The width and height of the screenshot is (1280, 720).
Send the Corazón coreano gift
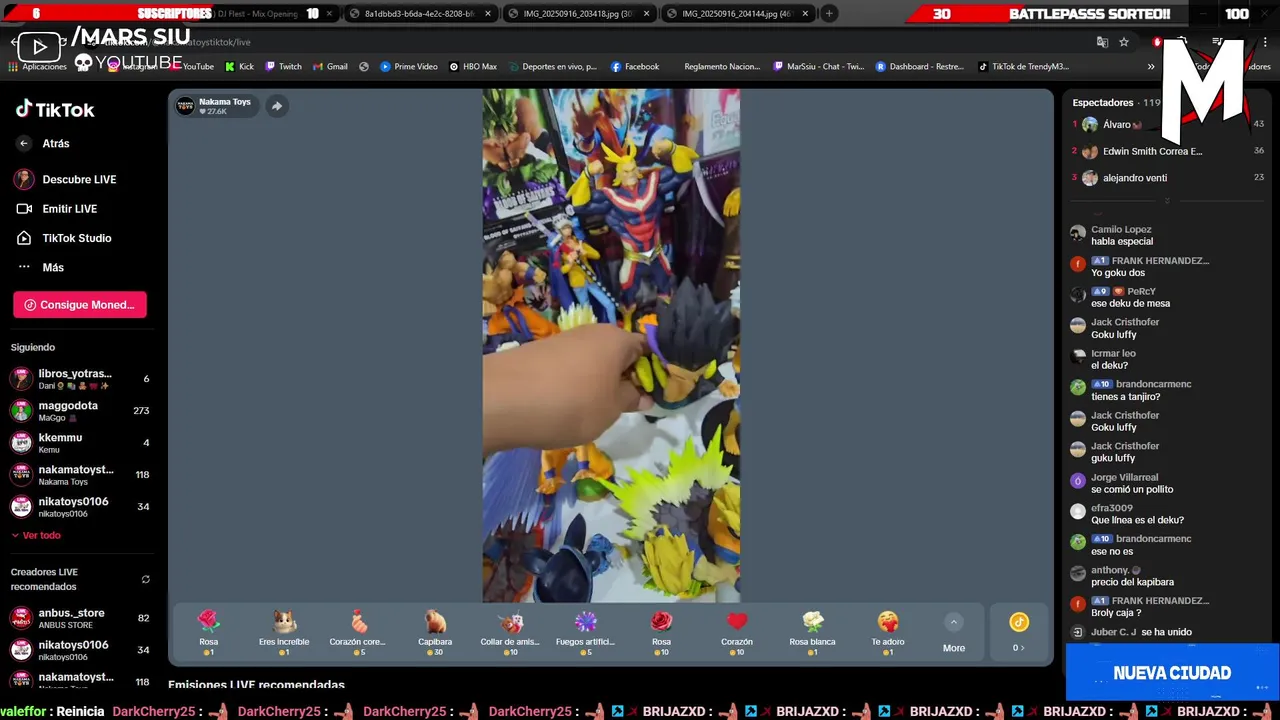358,632
